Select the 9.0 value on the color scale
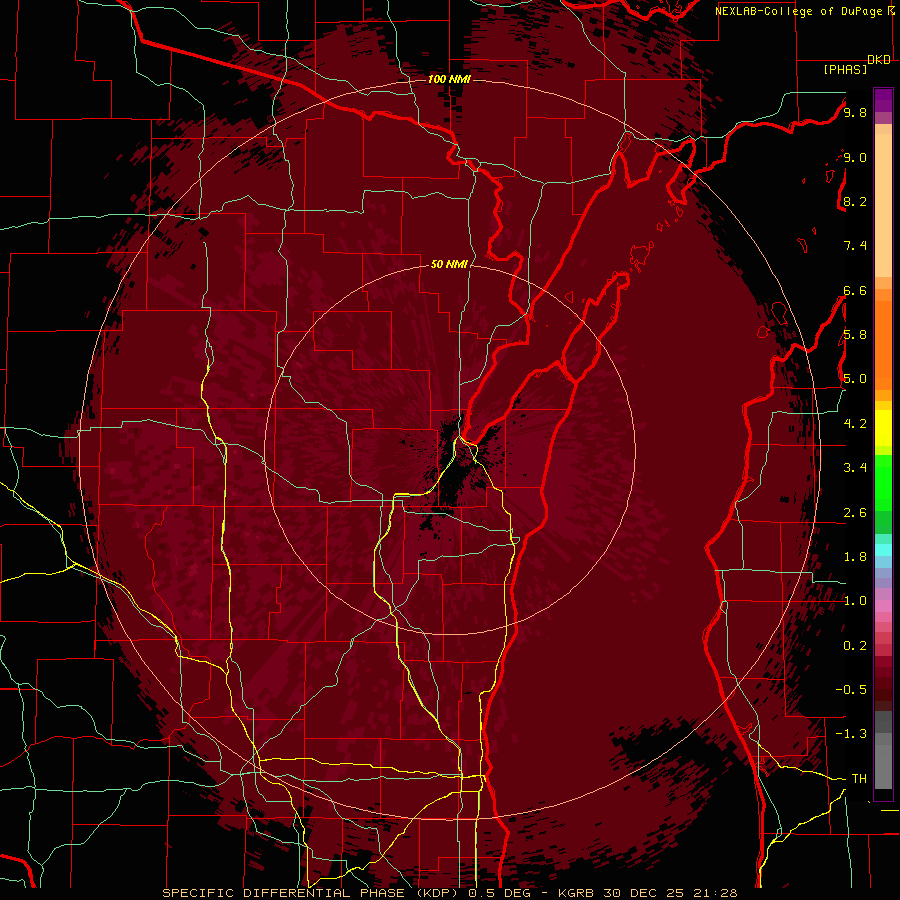The image size is (900, 900). (x=855, y=157)
